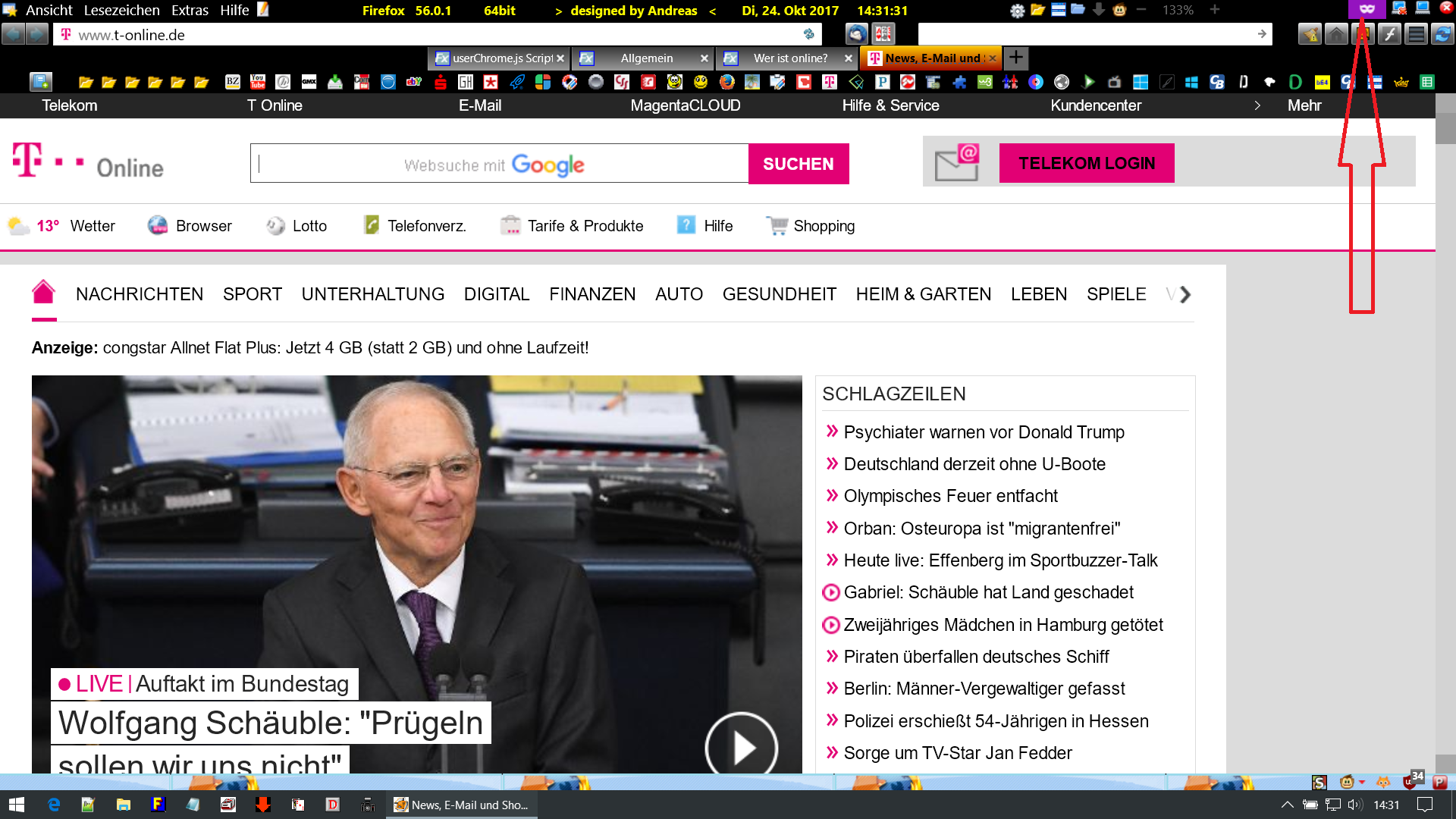Open the eBay bookmark icon

click(414, 82)
